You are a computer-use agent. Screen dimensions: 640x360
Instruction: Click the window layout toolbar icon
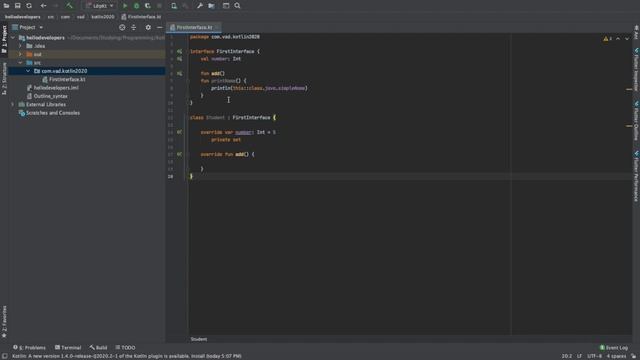[226, 6]
